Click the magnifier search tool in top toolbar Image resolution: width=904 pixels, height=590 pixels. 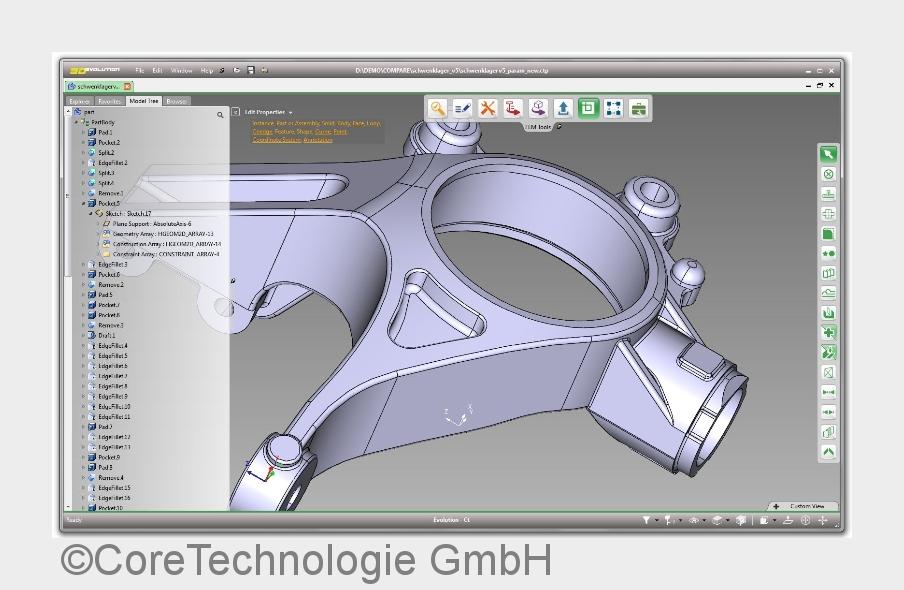click(x=437, y=108)
